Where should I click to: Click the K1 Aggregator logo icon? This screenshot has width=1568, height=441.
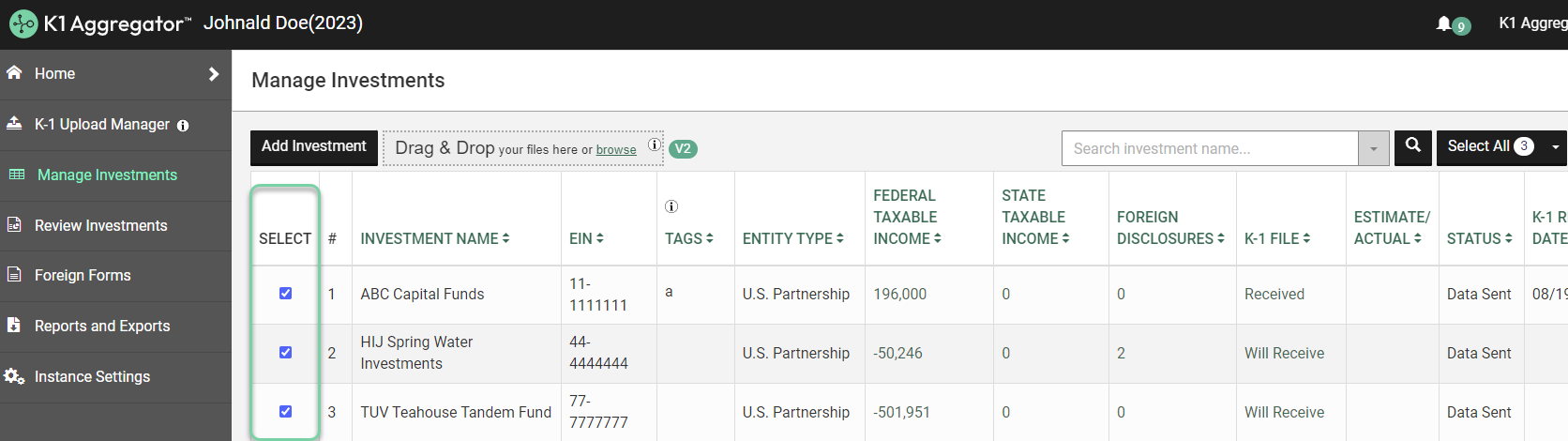coord(23,23)
